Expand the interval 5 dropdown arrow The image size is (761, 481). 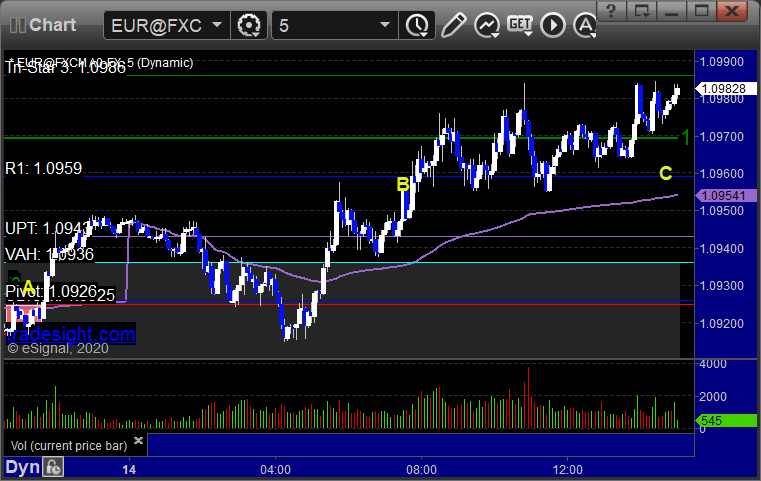385,24
